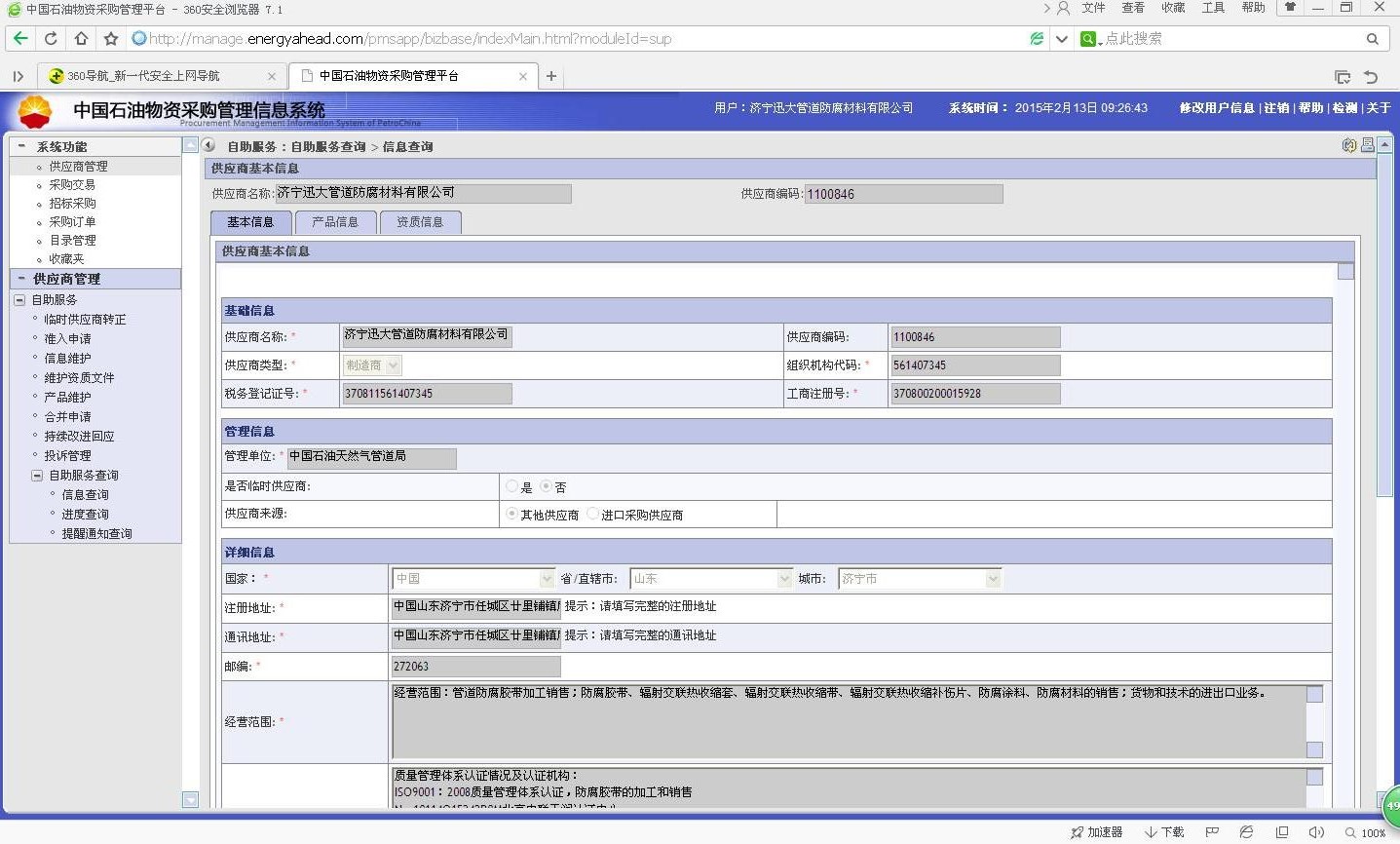Collapse the 供应商管理 section header
This screenshot has width=1400, height=844.
[x=21, y=279]
